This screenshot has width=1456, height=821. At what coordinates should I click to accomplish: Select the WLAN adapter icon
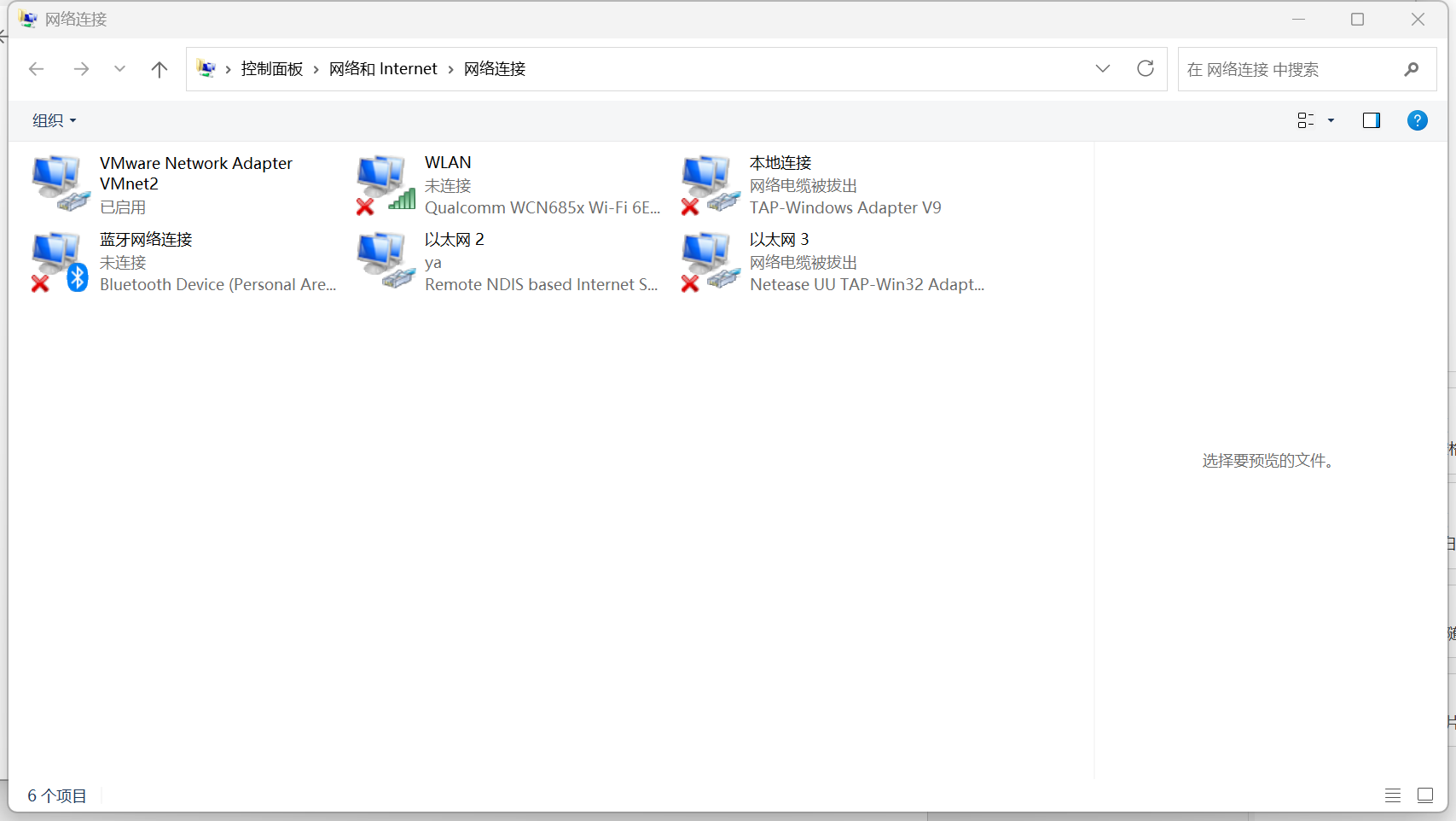(385, 183)
